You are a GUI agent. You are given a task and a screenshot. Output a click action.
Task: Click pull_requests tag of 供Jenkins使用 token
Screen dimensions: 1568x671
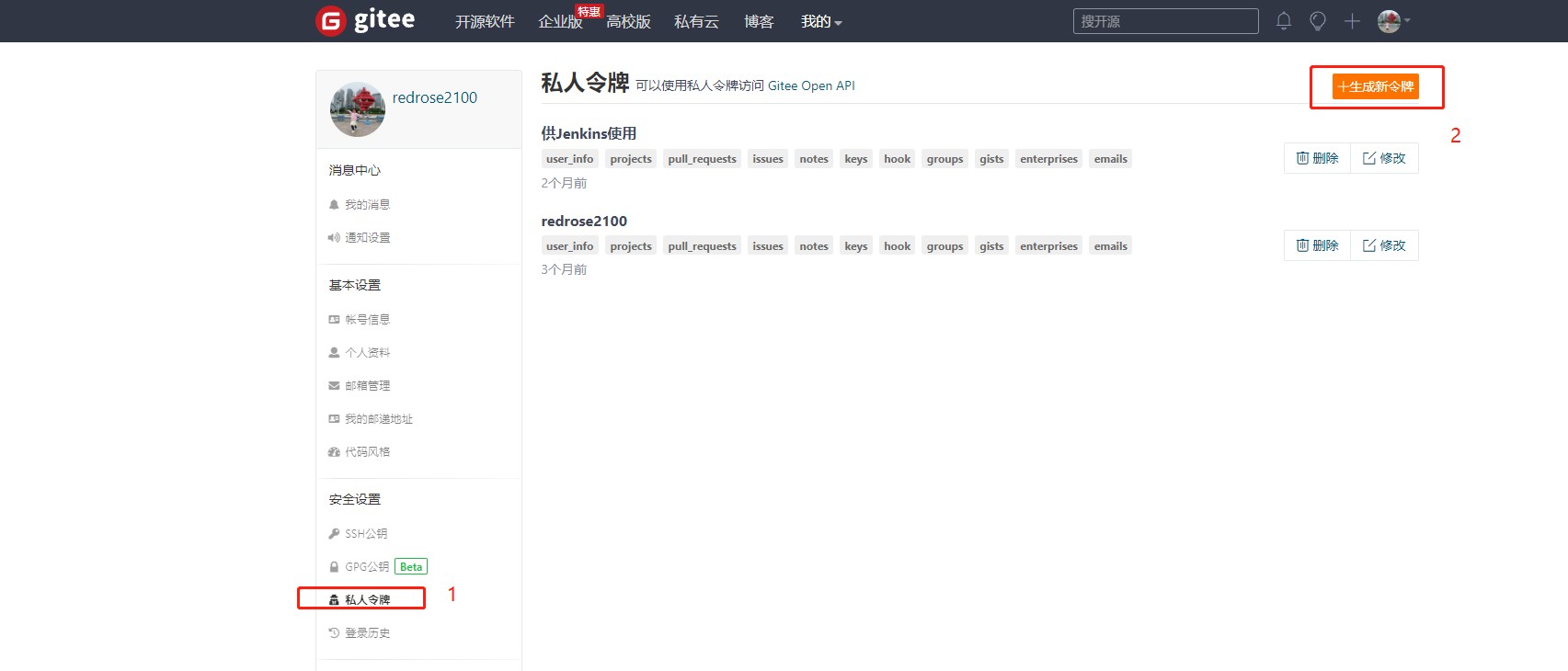coord(703,159)
